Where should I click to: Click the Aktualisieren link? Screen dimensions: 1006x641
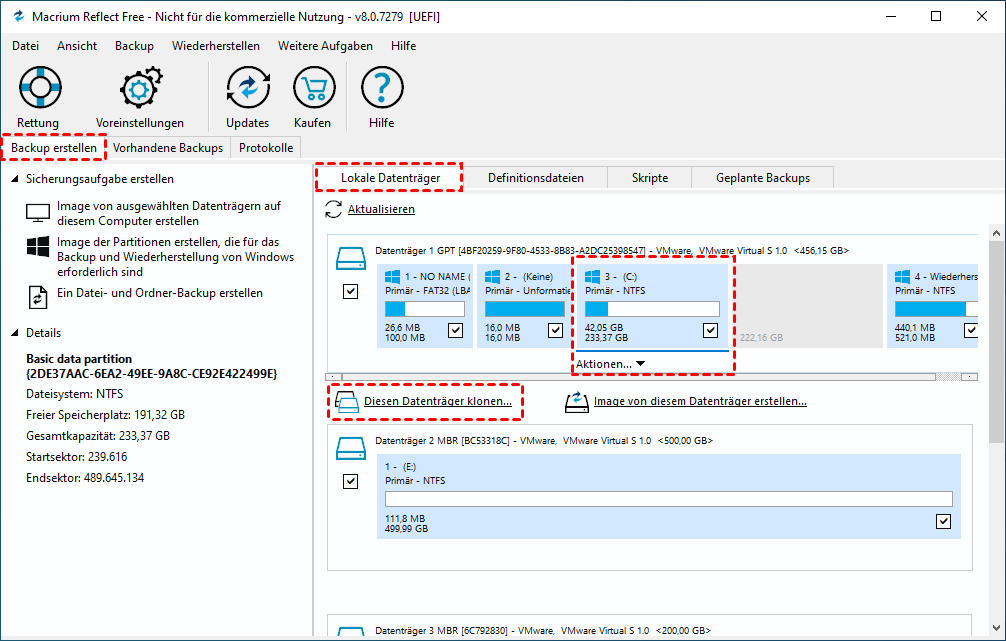pos(381,209)
